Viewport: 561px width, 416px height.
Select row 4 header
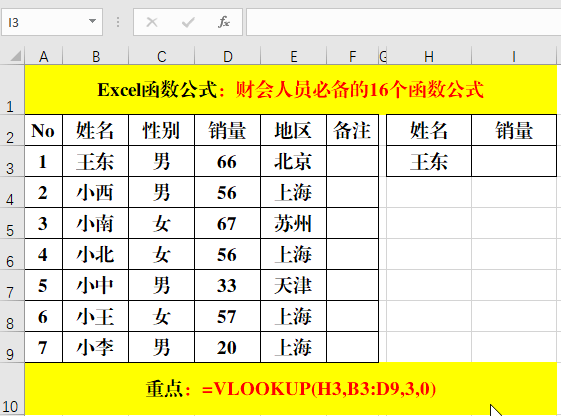[12, 192]
